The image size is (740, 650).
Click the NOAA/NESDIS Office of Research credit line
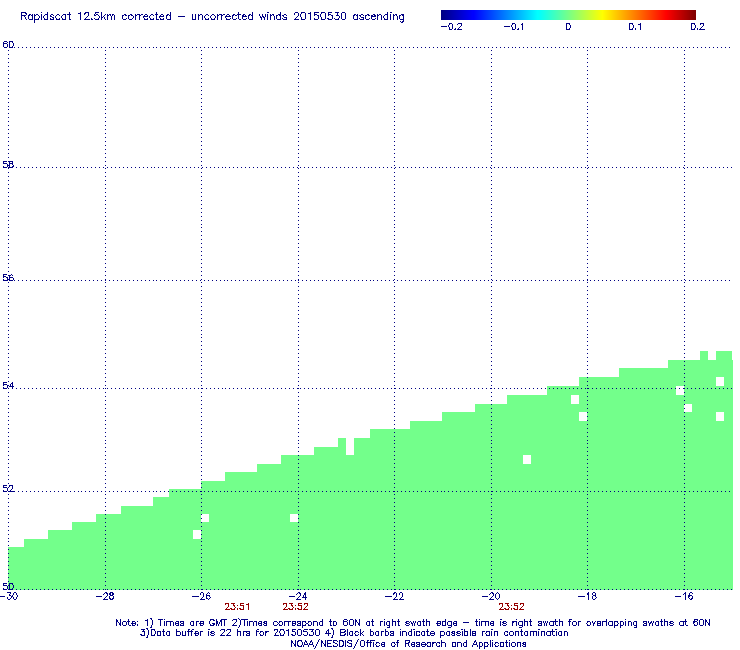tap(408, 644)
